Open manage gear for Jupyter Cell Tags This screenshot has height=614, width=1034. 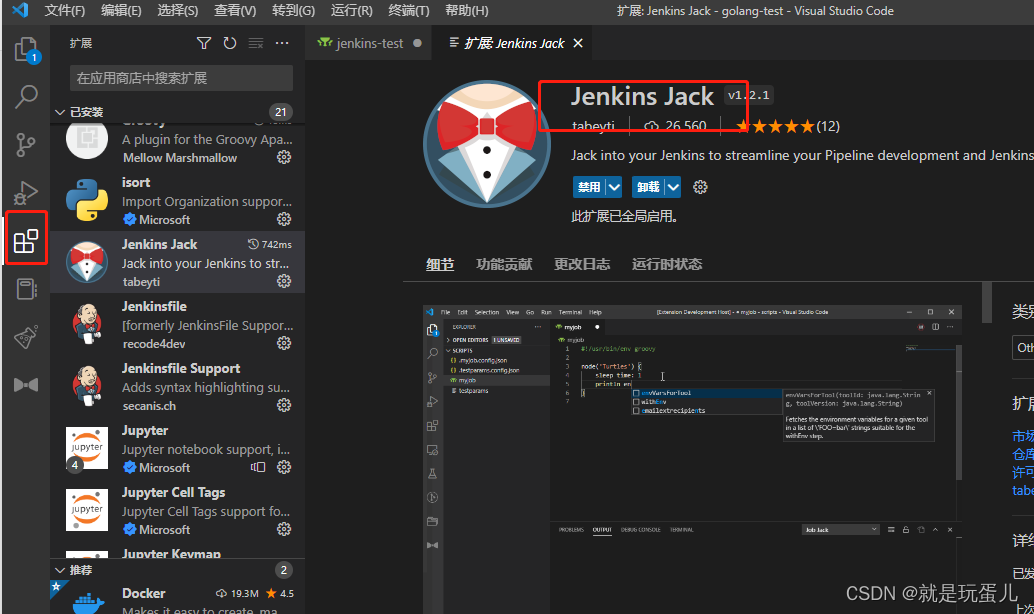tap(284, 529)
